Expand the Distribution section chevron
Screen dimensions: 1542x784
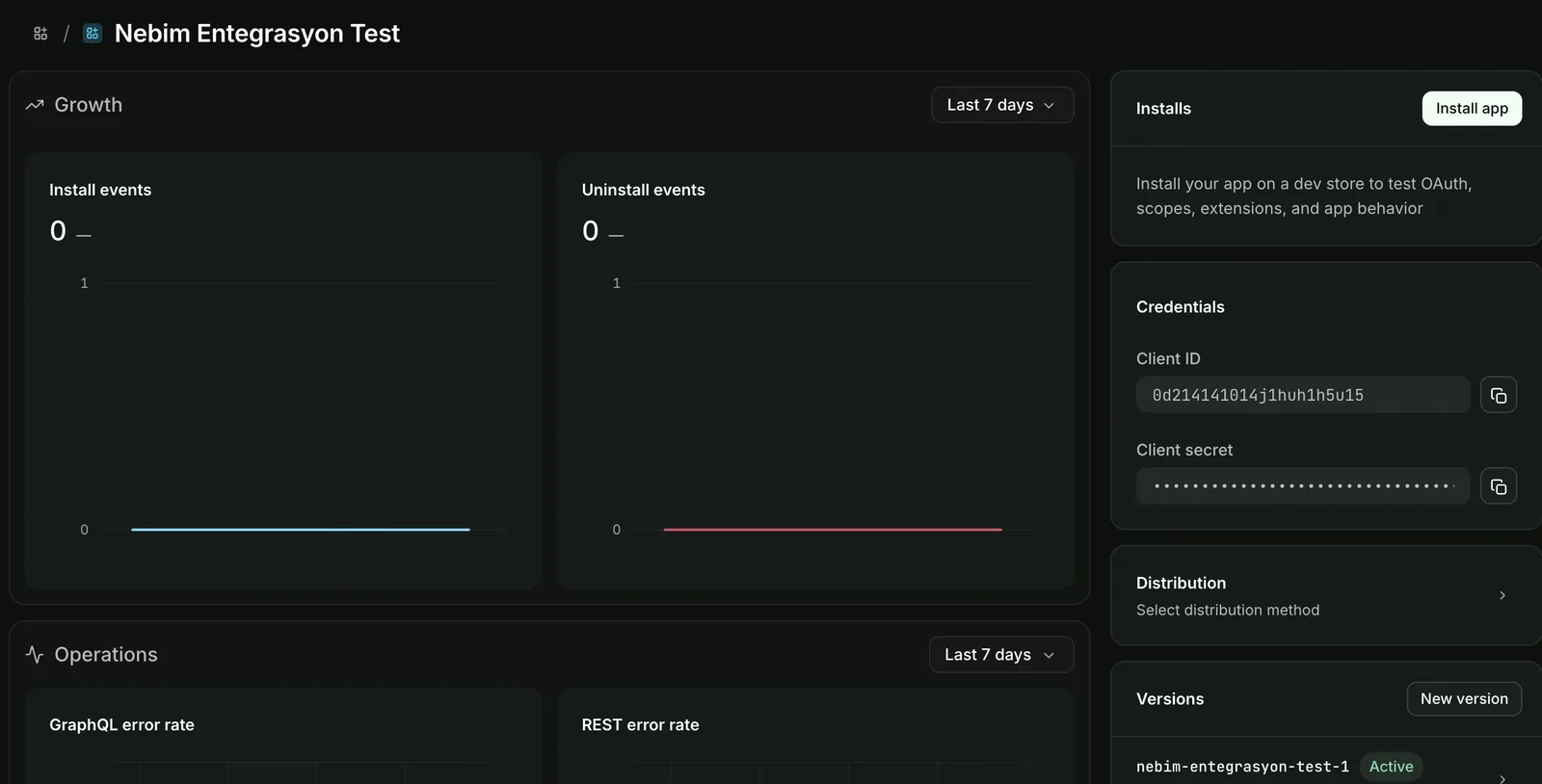pyautogui.click(x=1502, y=595)
